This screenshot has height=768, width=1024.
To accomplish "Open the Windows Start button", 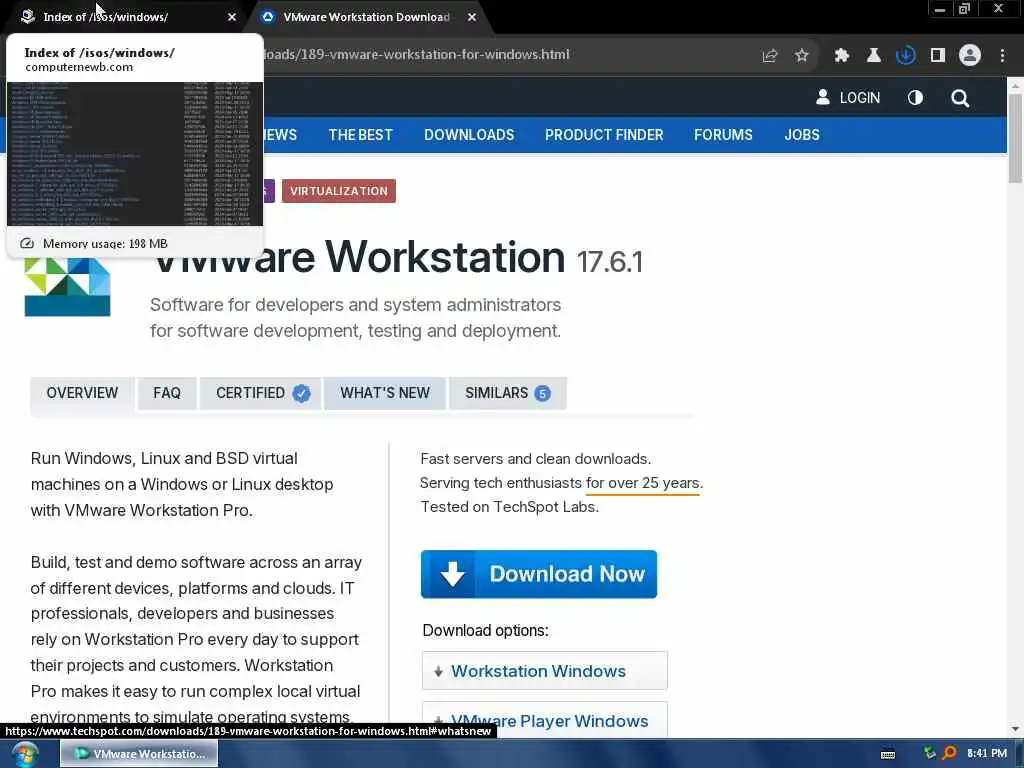I will [x=25, y=754].
